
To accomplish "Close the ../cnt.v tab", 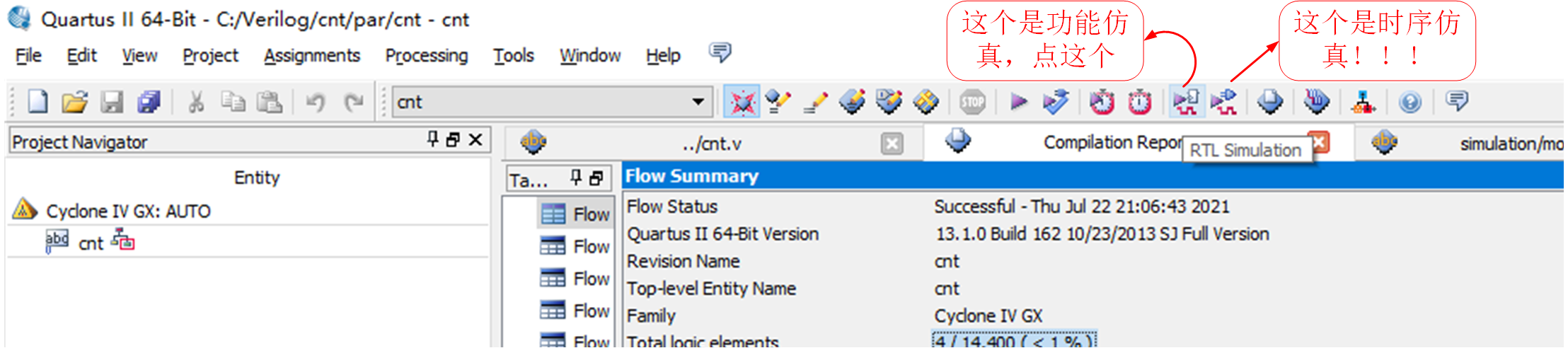I will 892,144.
